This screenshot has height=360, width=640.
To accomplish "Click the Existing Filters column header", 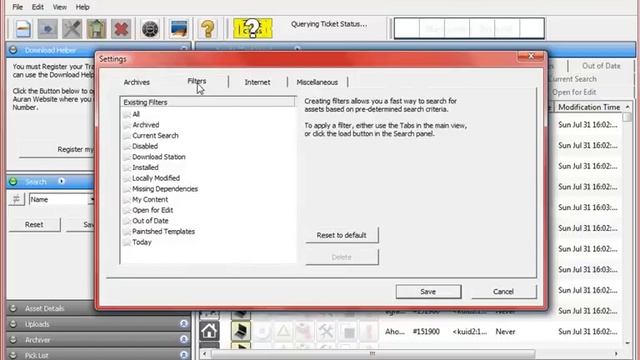I will (207, 102).
